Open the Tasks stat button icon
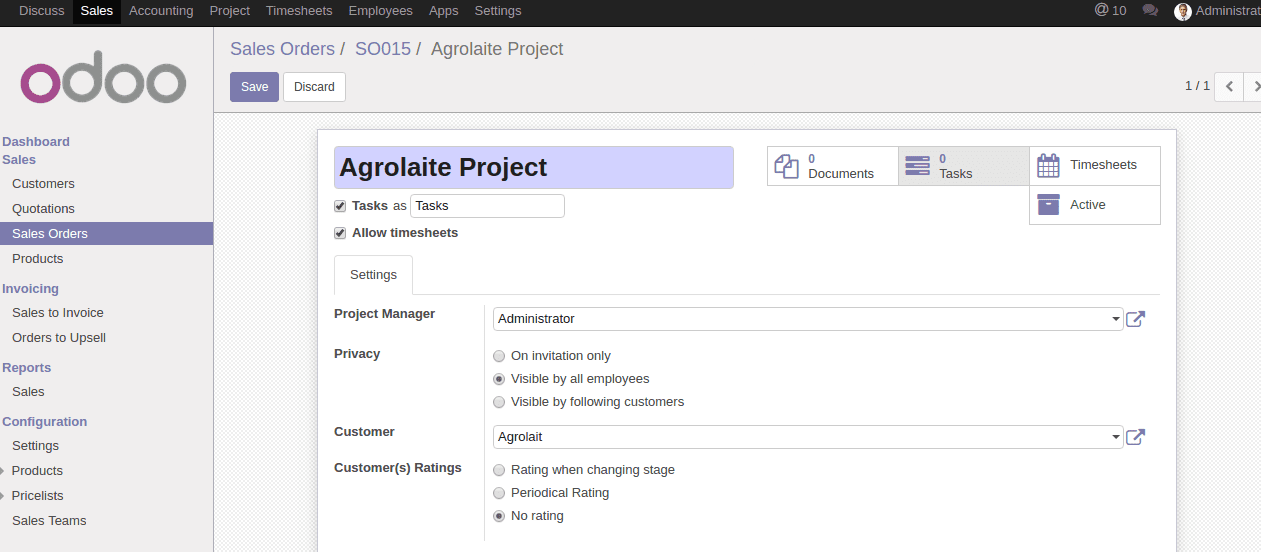Image resolution: width=1261 pixels, height=552 pixels. coord(917,166)
